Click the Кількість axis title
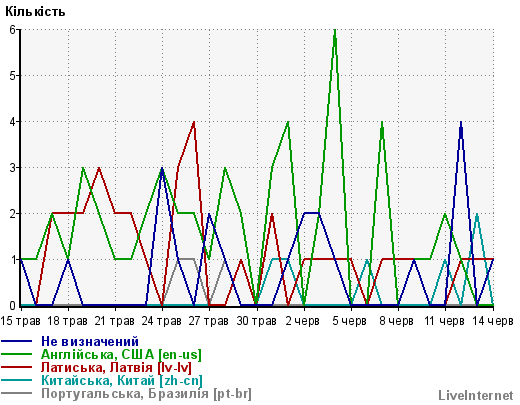The image size is (520, 405). coord(35,11)
